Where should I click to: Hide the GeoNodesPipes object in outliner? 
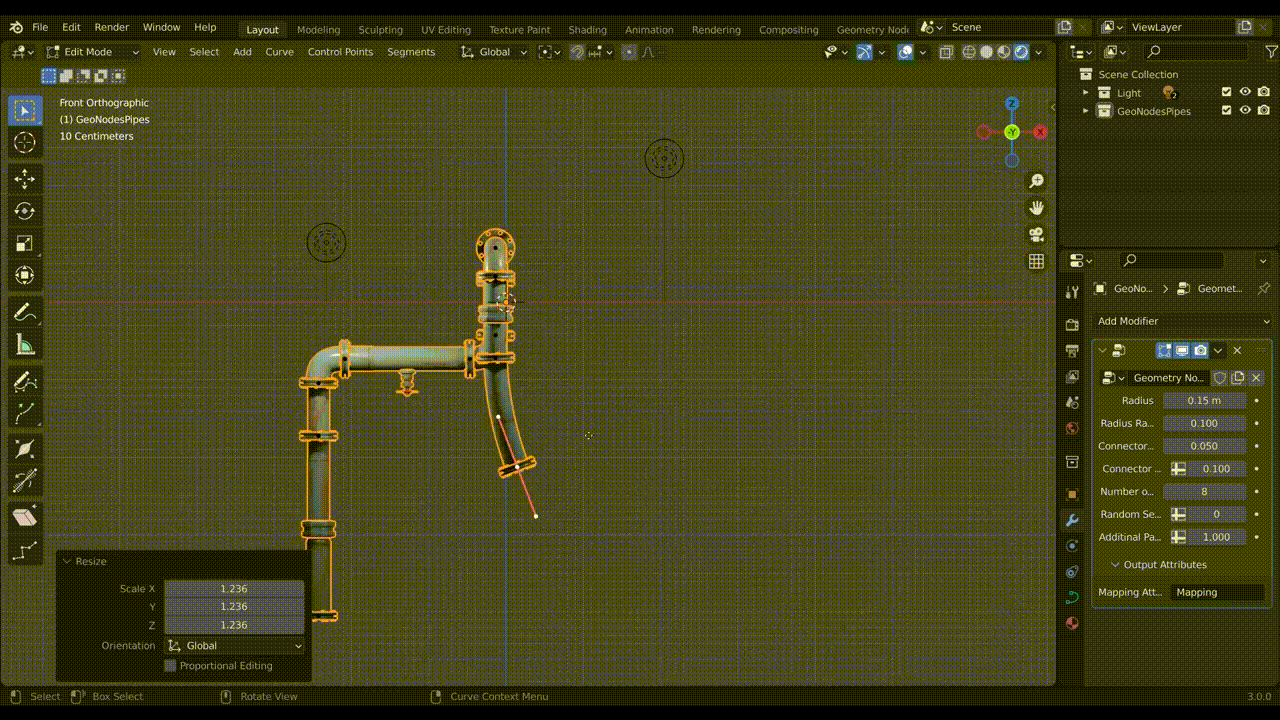(1245, 111)
